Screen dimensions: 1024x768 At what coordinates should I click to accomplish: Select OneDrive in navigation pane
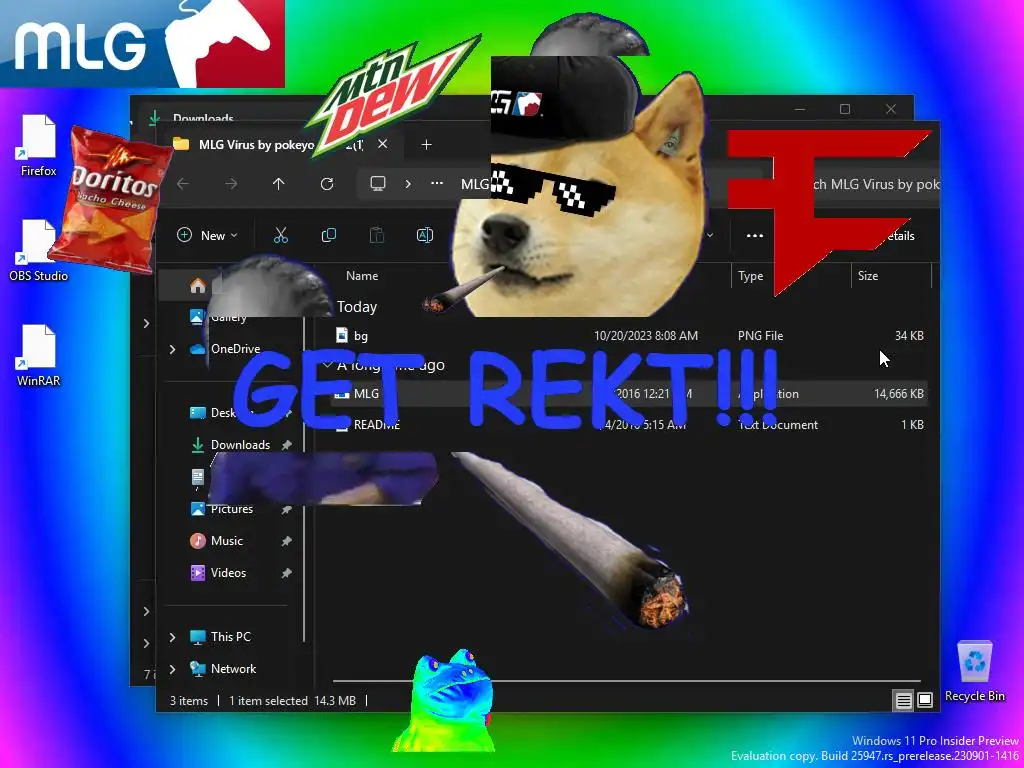point(235,349)
